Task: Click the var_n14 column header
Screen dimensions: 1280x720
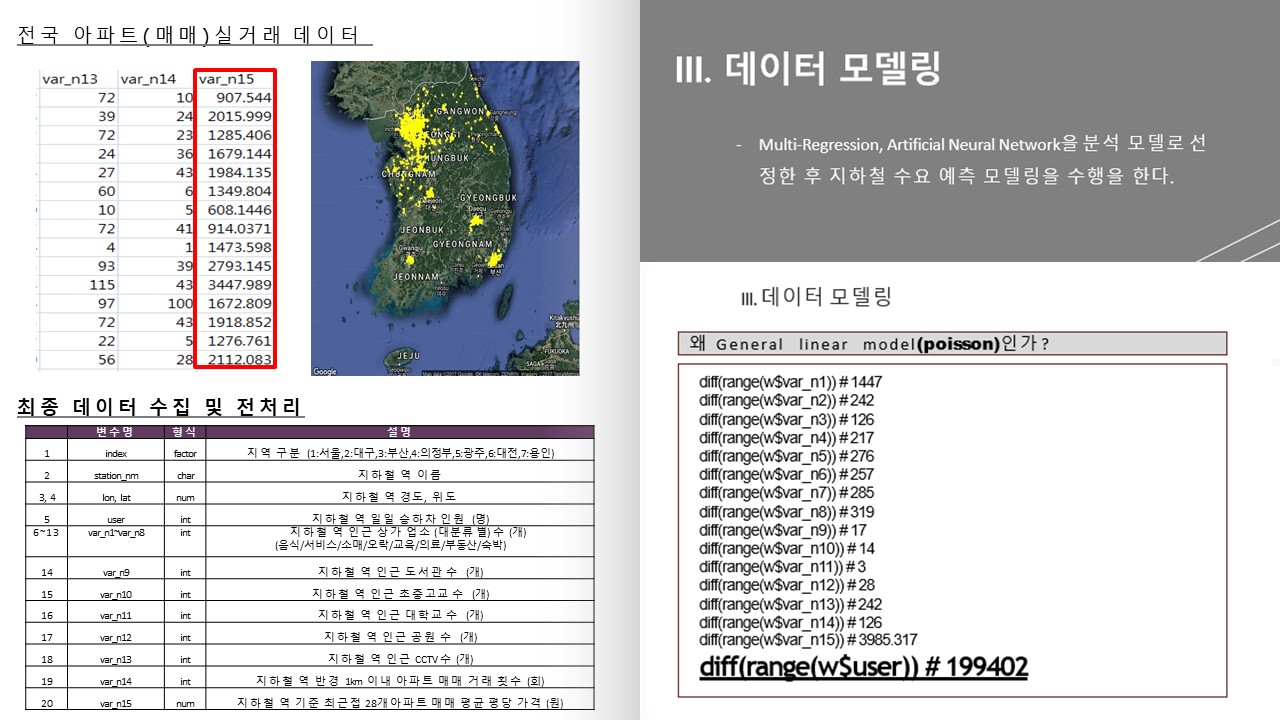Action: (147, 79)
